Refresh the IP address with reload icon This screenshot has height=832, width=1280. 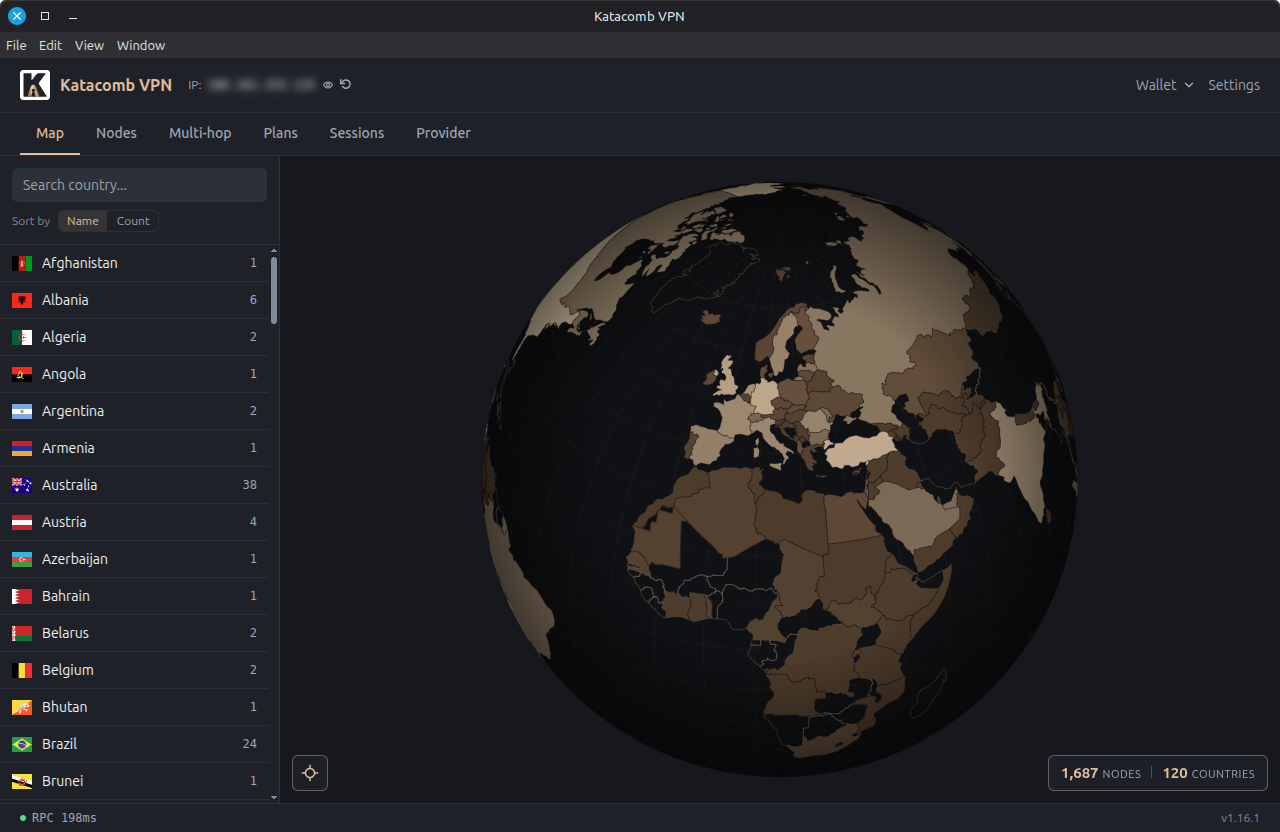tap(345, 85)
